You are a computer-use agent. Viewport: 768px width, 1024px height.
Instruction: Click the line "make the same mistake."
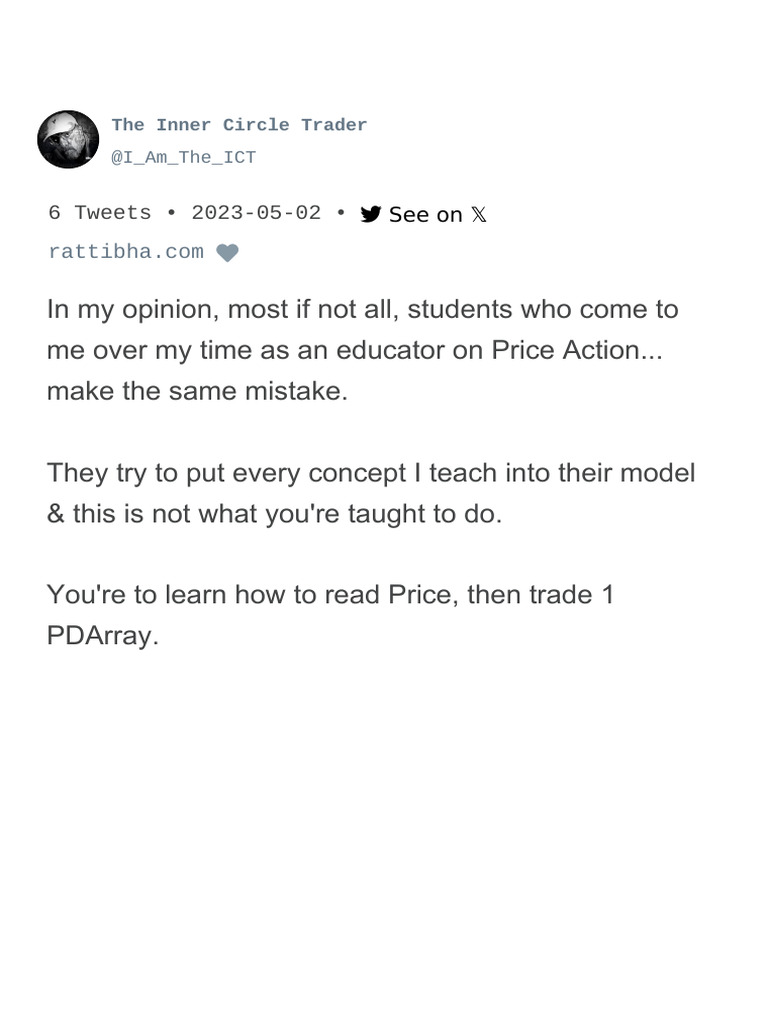point(197,391)
